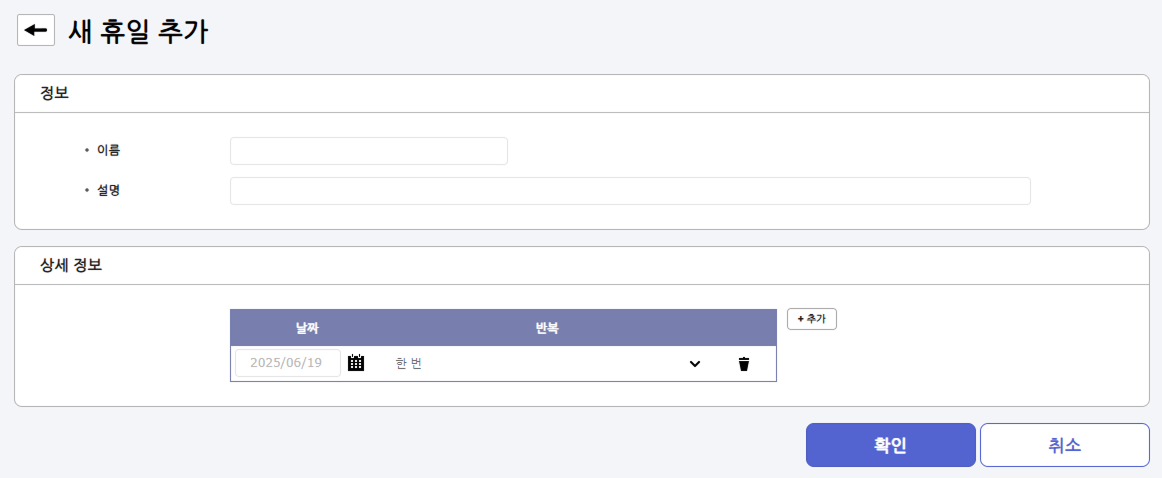1162x478 pixels.
Task: Confirm with the 확인 button
Action: point(890,445)
